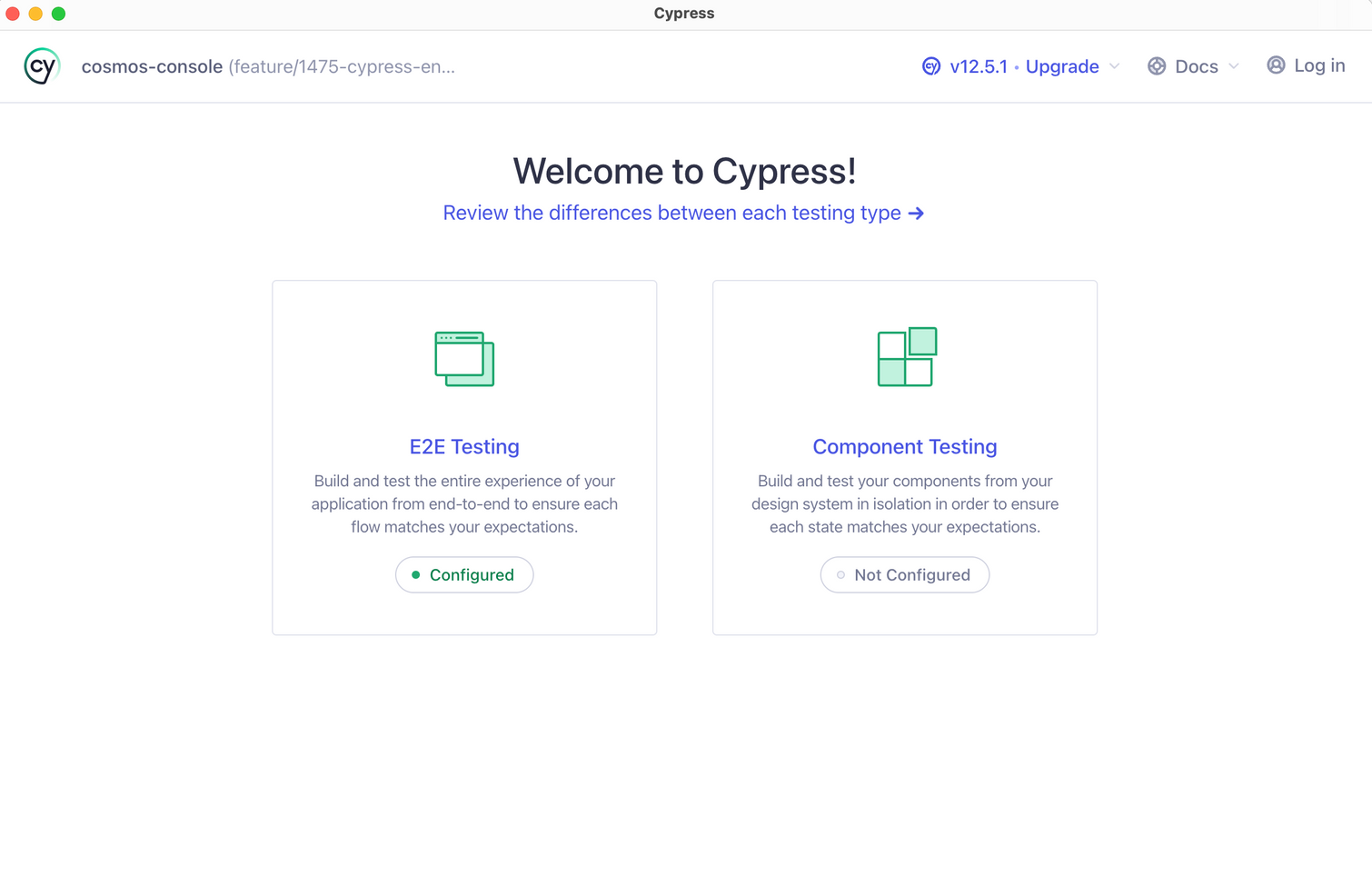Close the Cypress window with red button

point(13,14)
